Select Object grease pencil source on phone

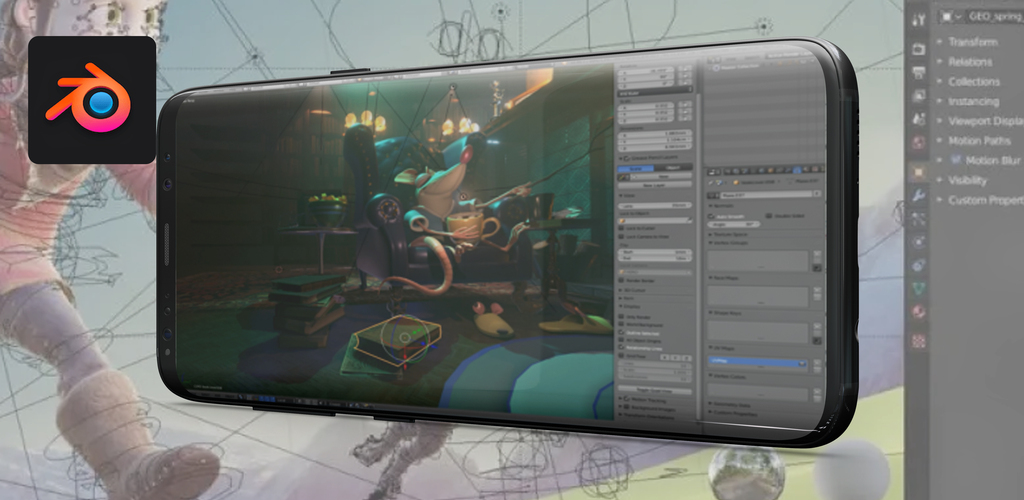click(673, 168)
